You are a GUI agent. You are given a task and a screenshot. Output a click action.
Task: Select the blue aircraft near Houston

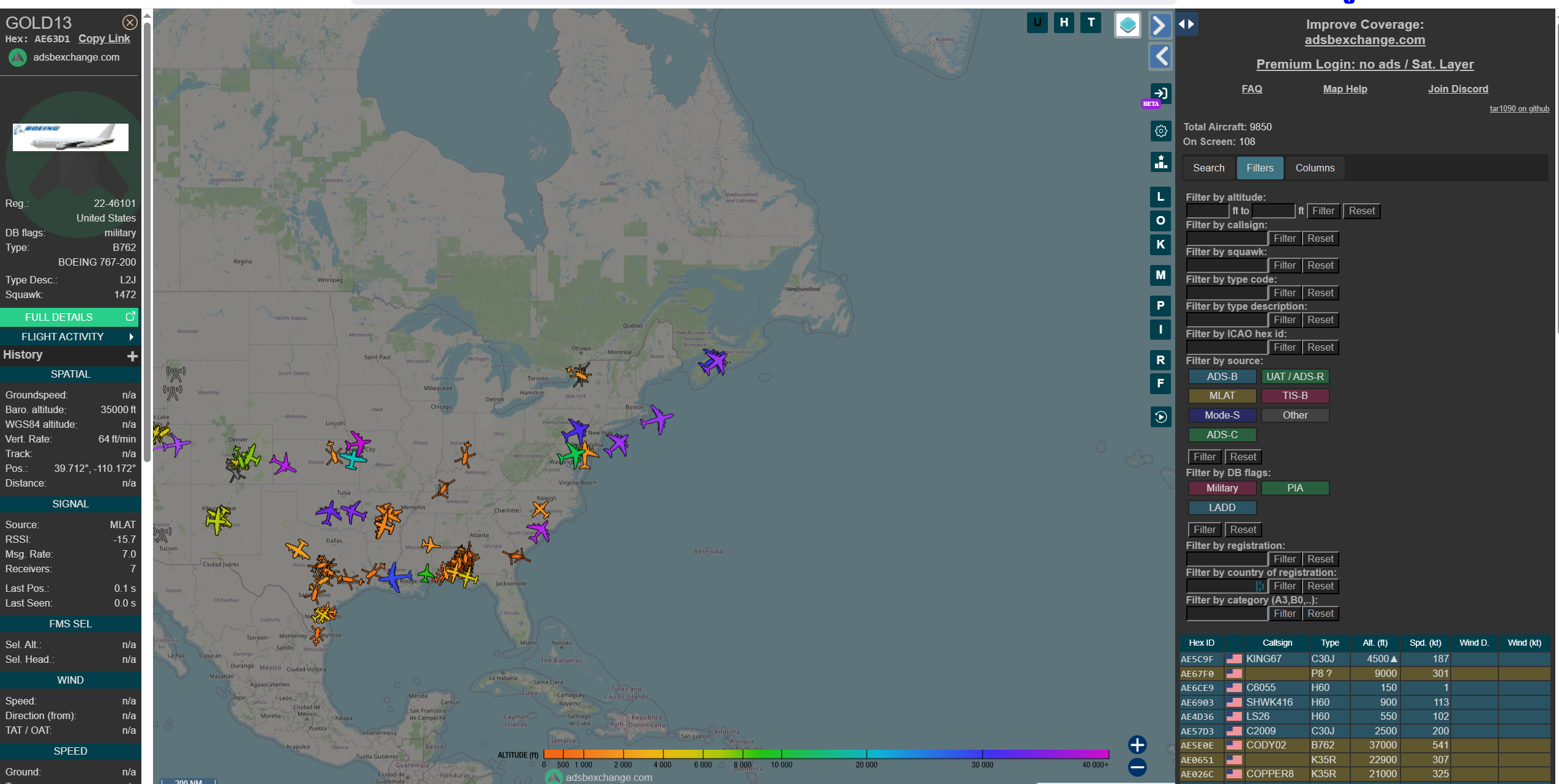point(395,577)
